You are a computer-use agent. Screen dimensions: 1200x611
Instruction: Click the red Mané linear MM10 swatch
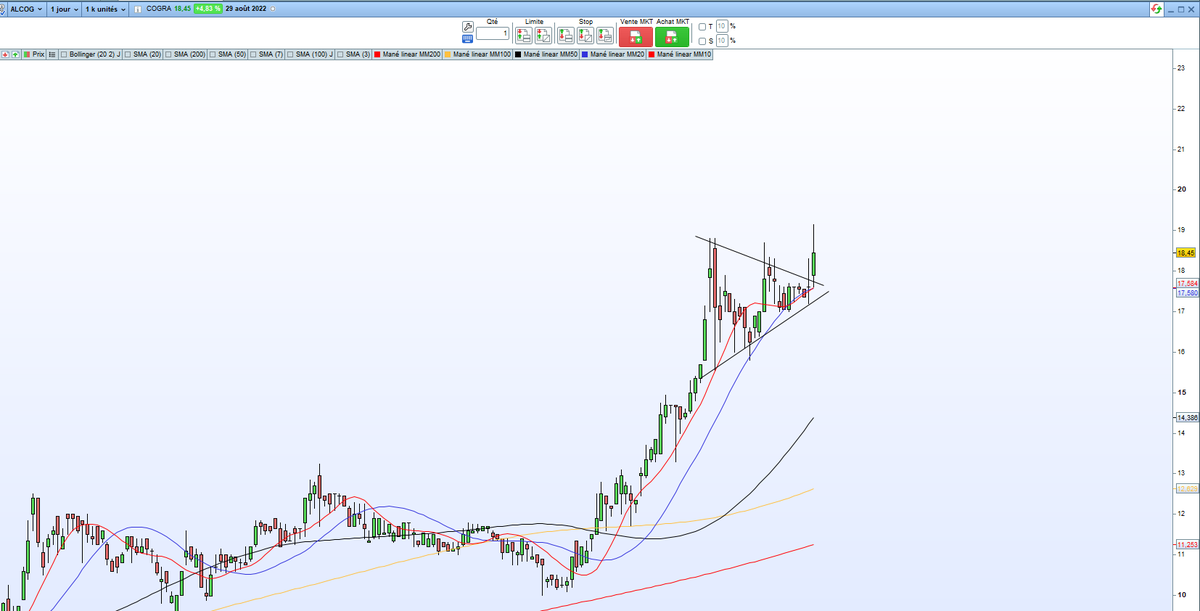(653, 54)
